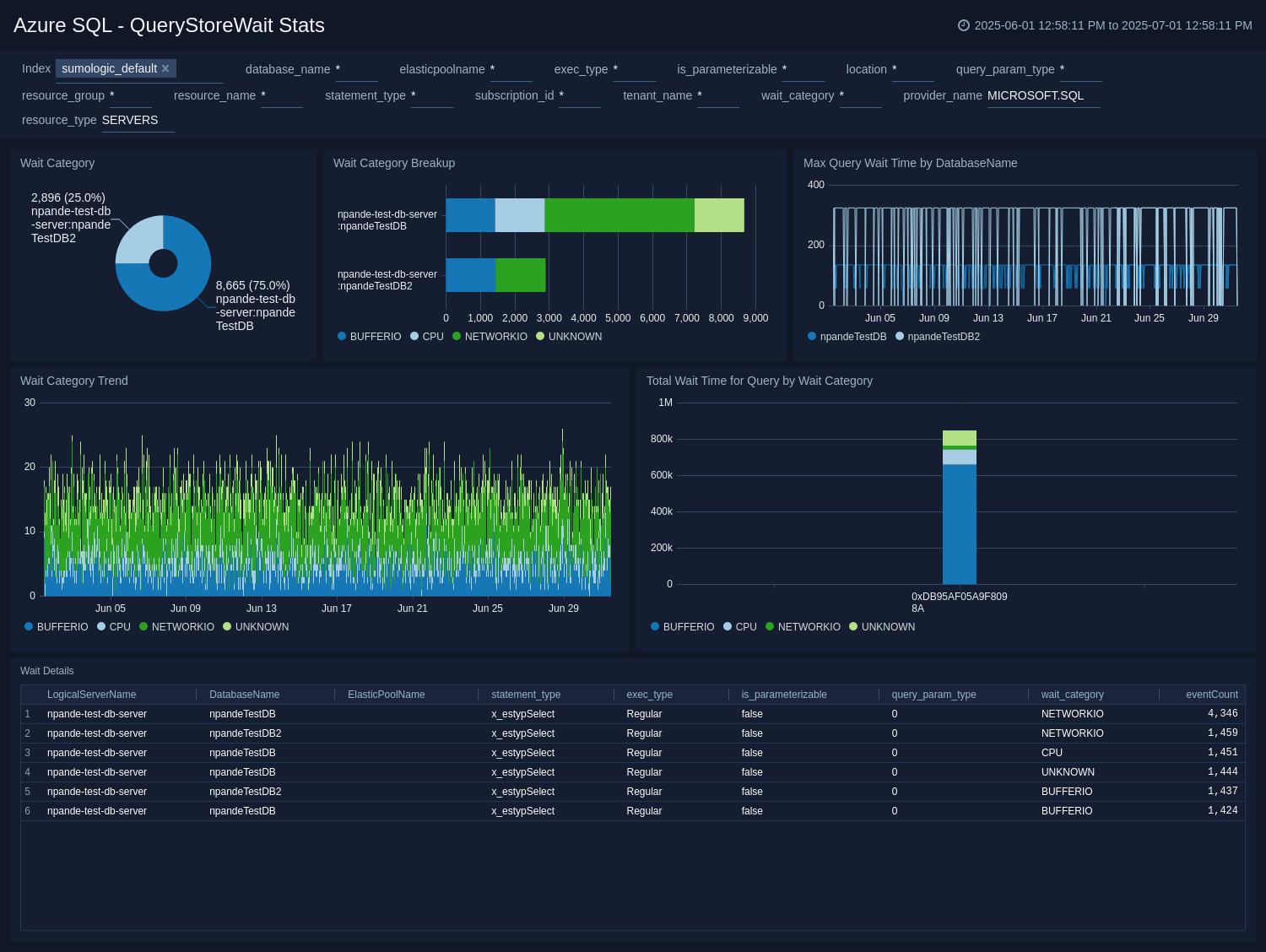
Task: Edit the resource_group filter value
Action: [x=131, y=95]
